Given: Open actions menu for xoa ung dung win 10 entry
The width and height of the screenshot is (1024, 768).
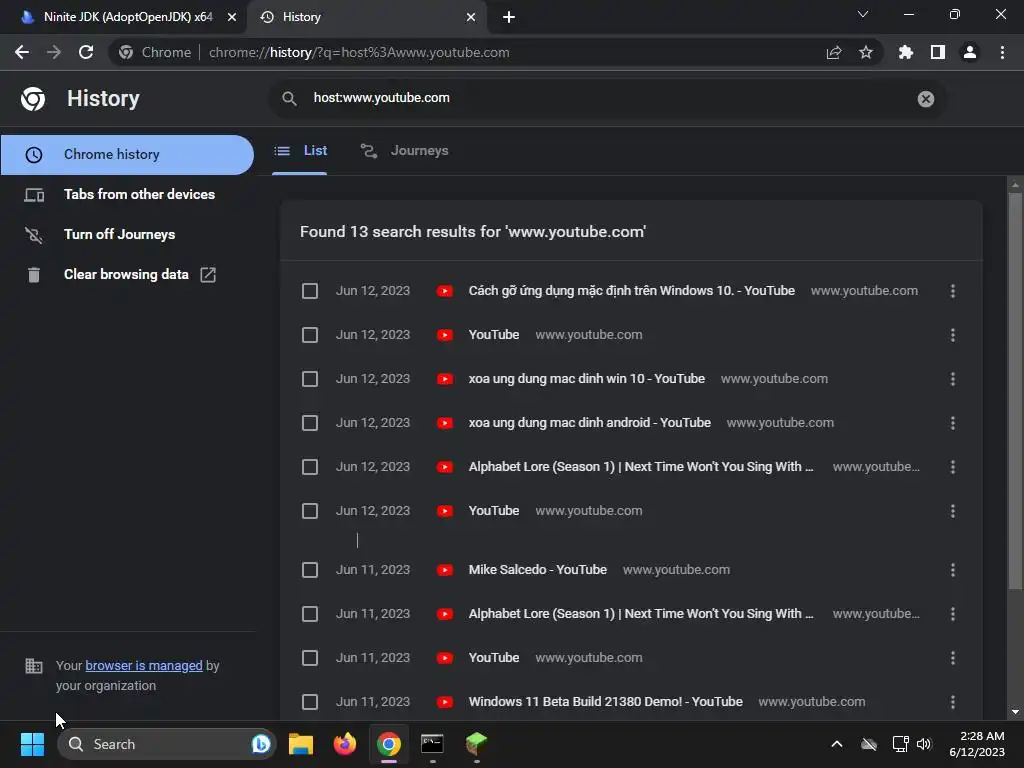Looking at the screenshot, I should (x=953, y=379).
